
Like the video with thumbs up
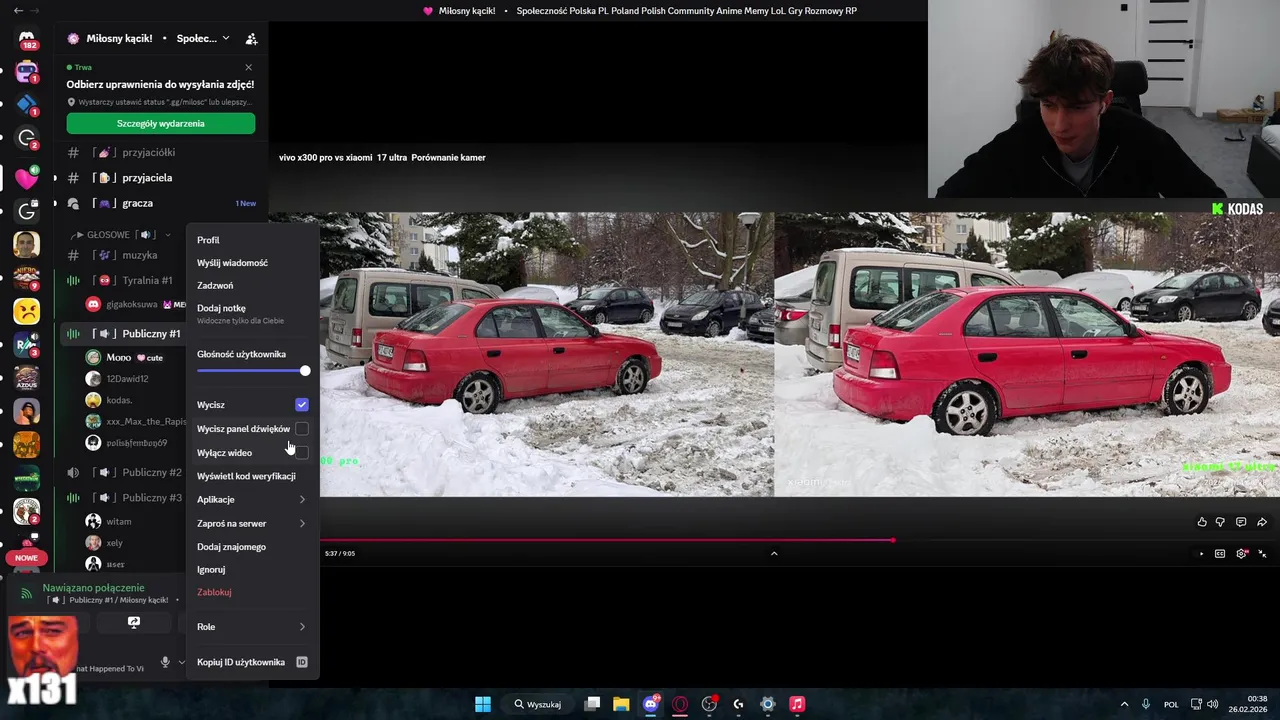[1202, 522]
